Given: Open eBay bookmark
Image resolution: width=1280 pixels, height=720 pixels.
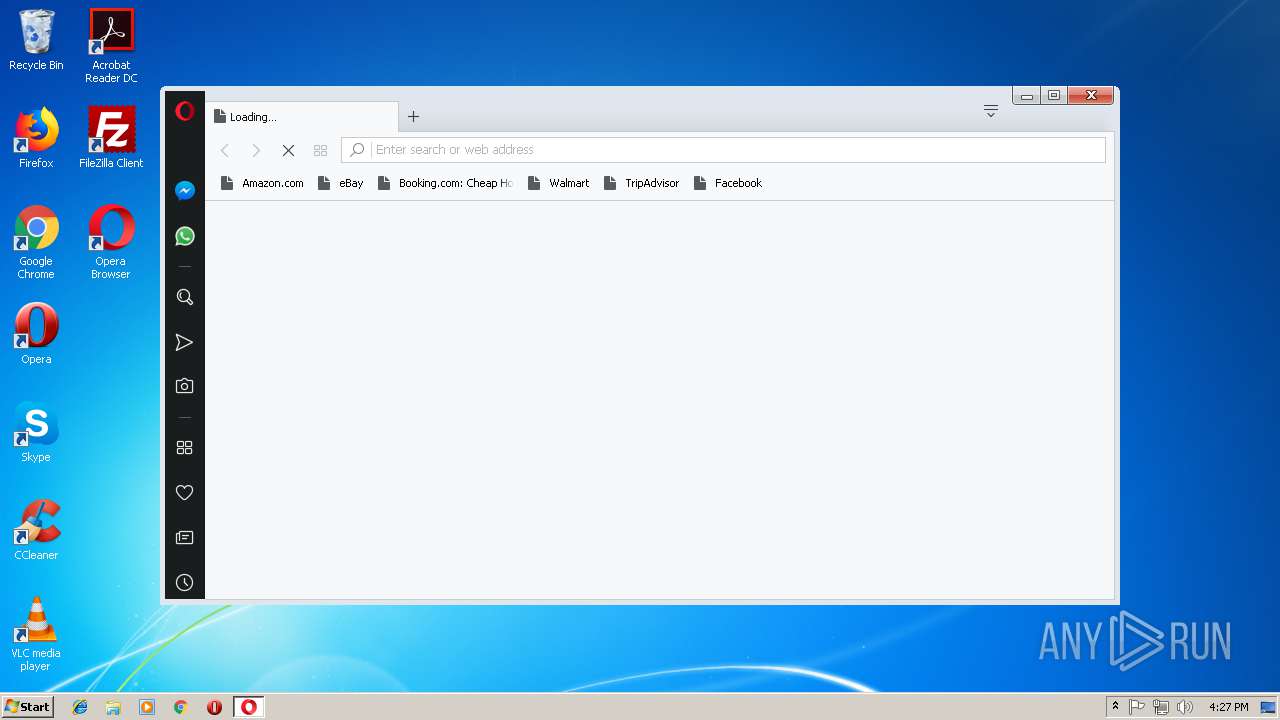Looking at the screenshot, I should (340, 183).
